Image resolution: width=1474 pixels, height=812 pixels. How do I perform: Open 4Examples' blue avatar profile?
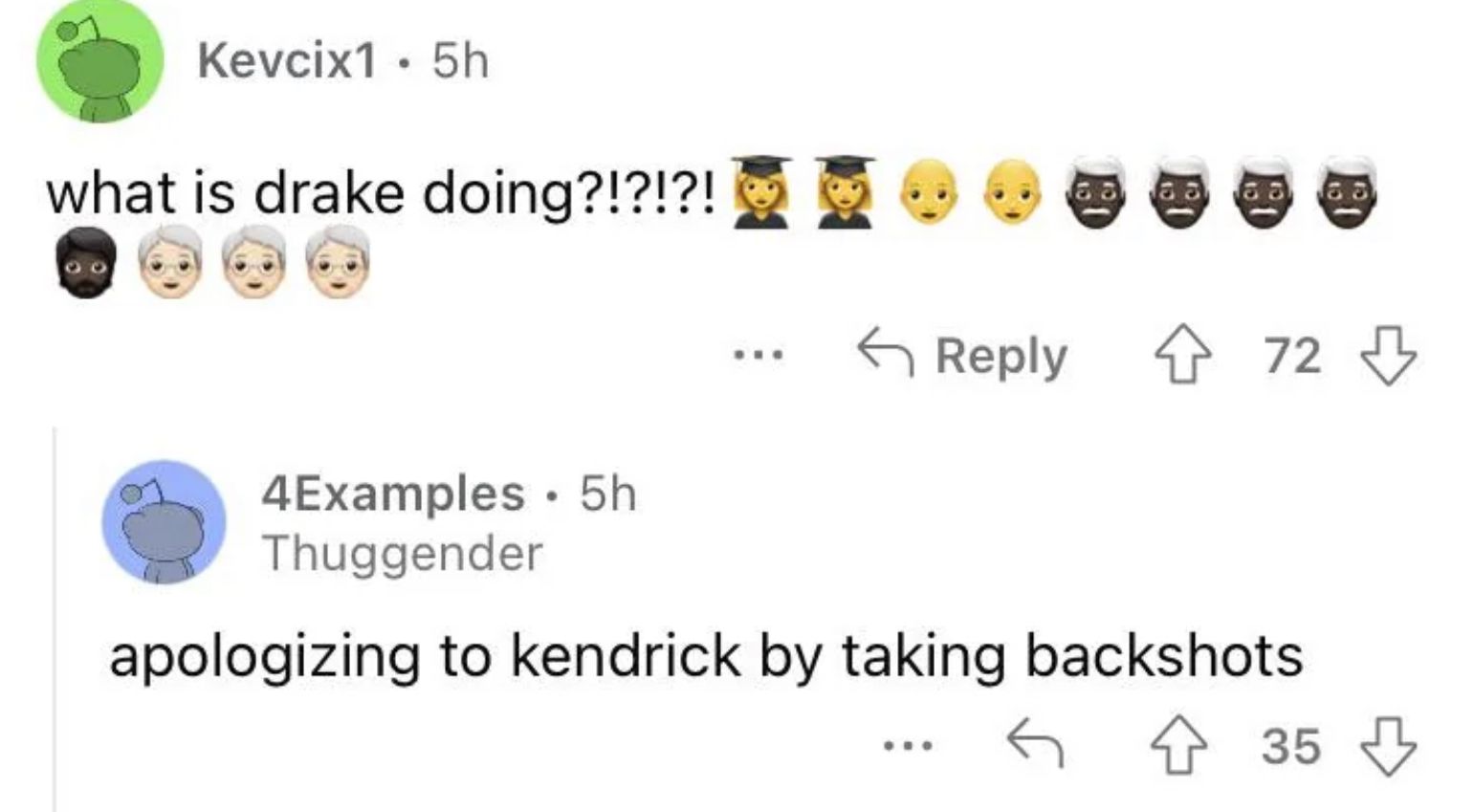164,521
